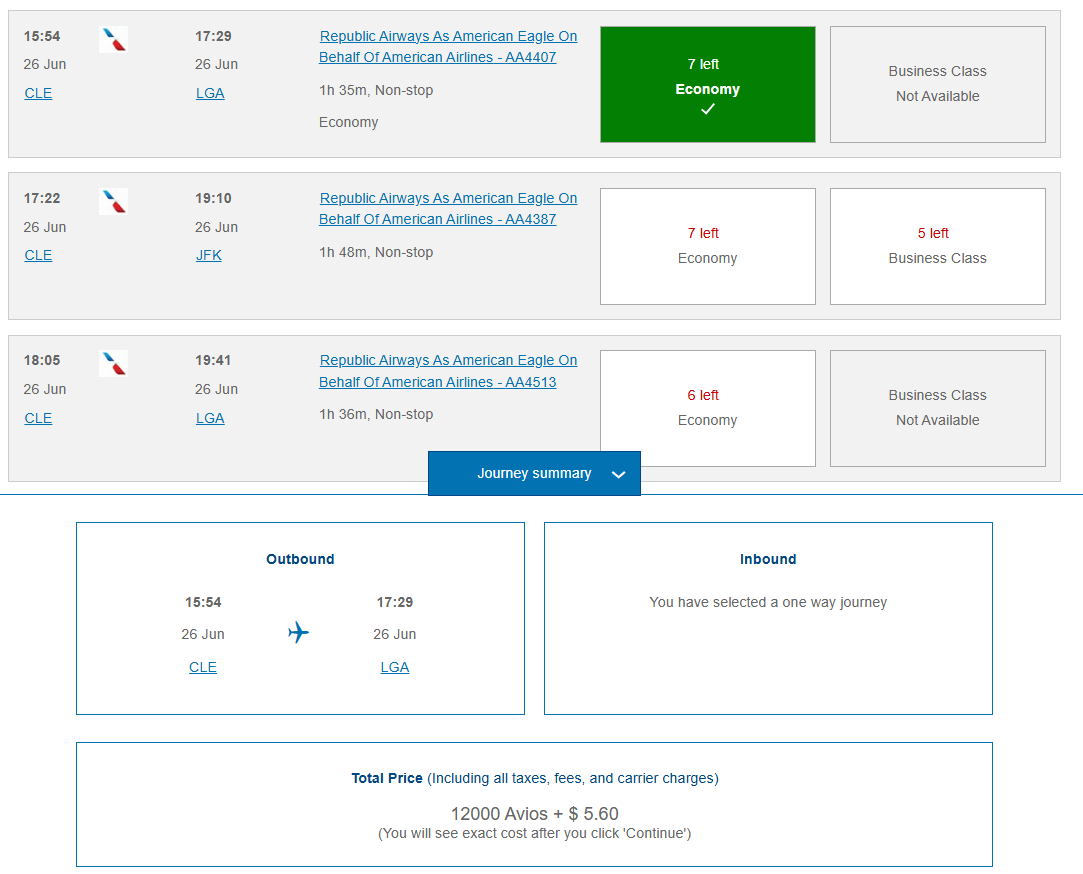
Task: Open flight AA4387 details link
Action: [448, 209]
